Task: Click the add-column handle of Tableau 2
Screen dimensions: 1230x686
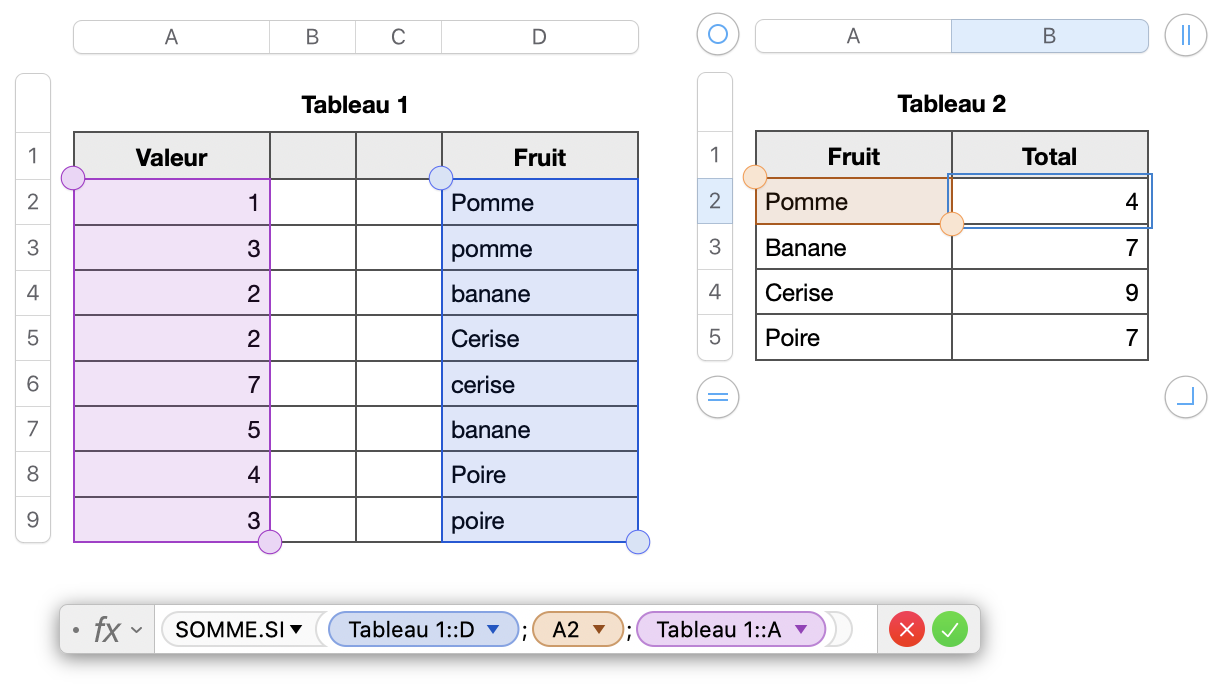Action: click(x=1185, y=36)
